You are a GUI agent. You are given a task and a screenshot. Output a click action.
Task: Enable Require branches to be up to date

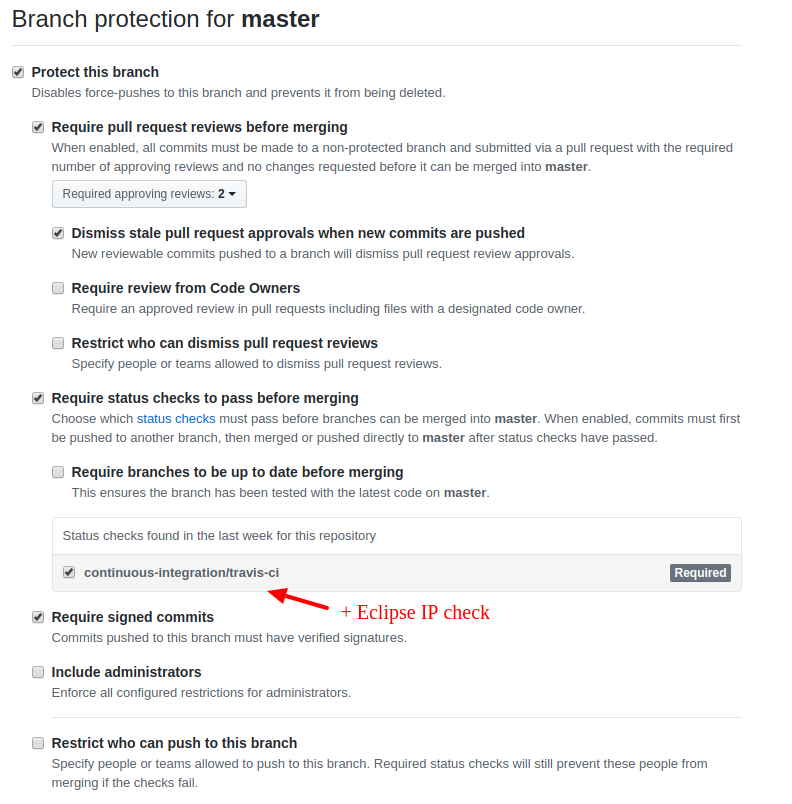click(x=57, y=471)
